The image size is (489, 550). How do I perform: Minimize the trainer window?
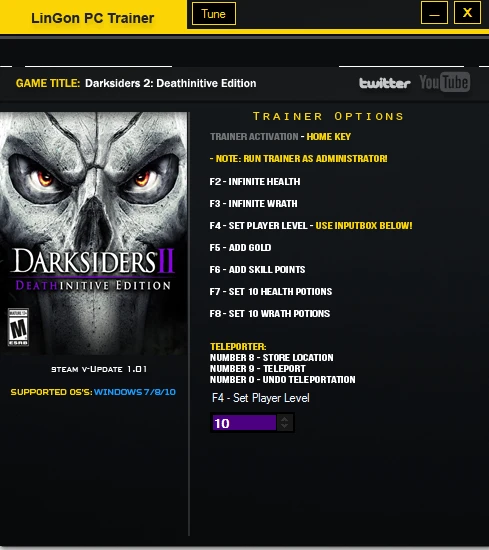click(434, 13)
